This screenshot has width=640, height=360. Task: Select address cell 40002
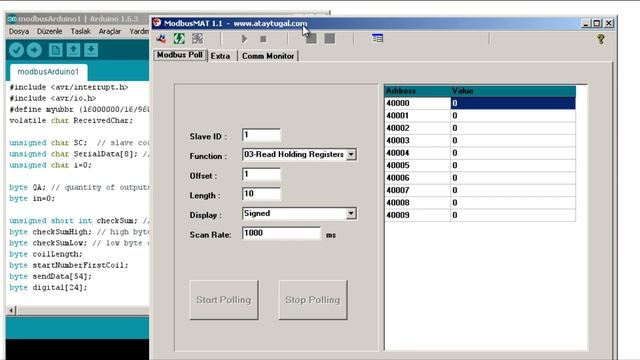tap(417, 128)
